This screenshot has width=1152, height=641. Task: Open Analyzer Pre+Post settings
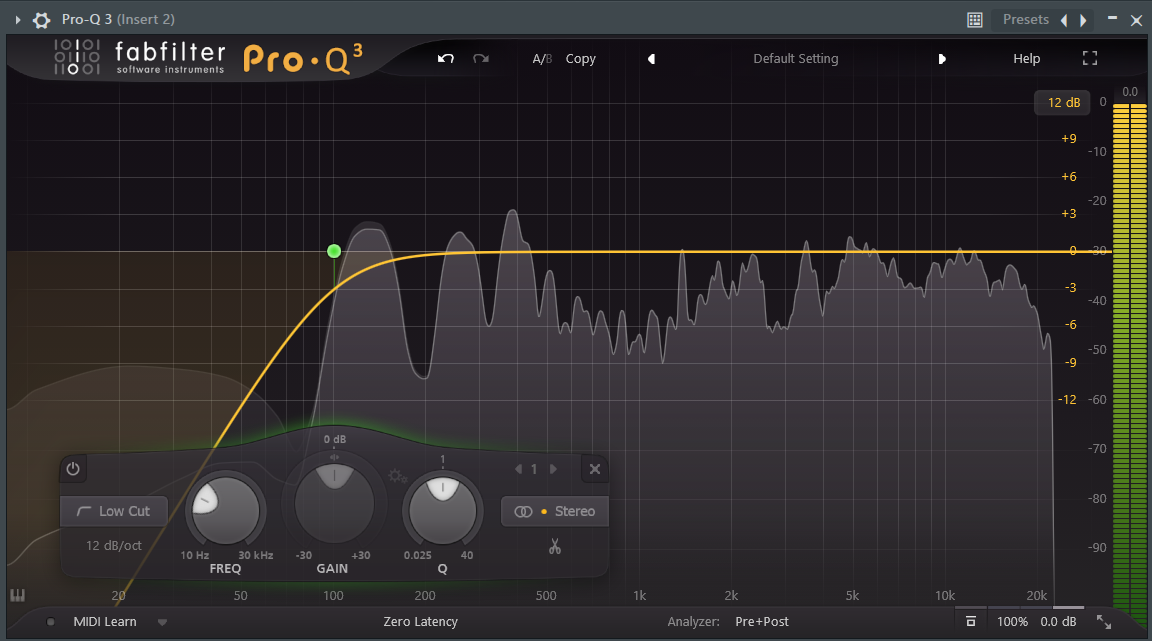[x=762, y=622]
